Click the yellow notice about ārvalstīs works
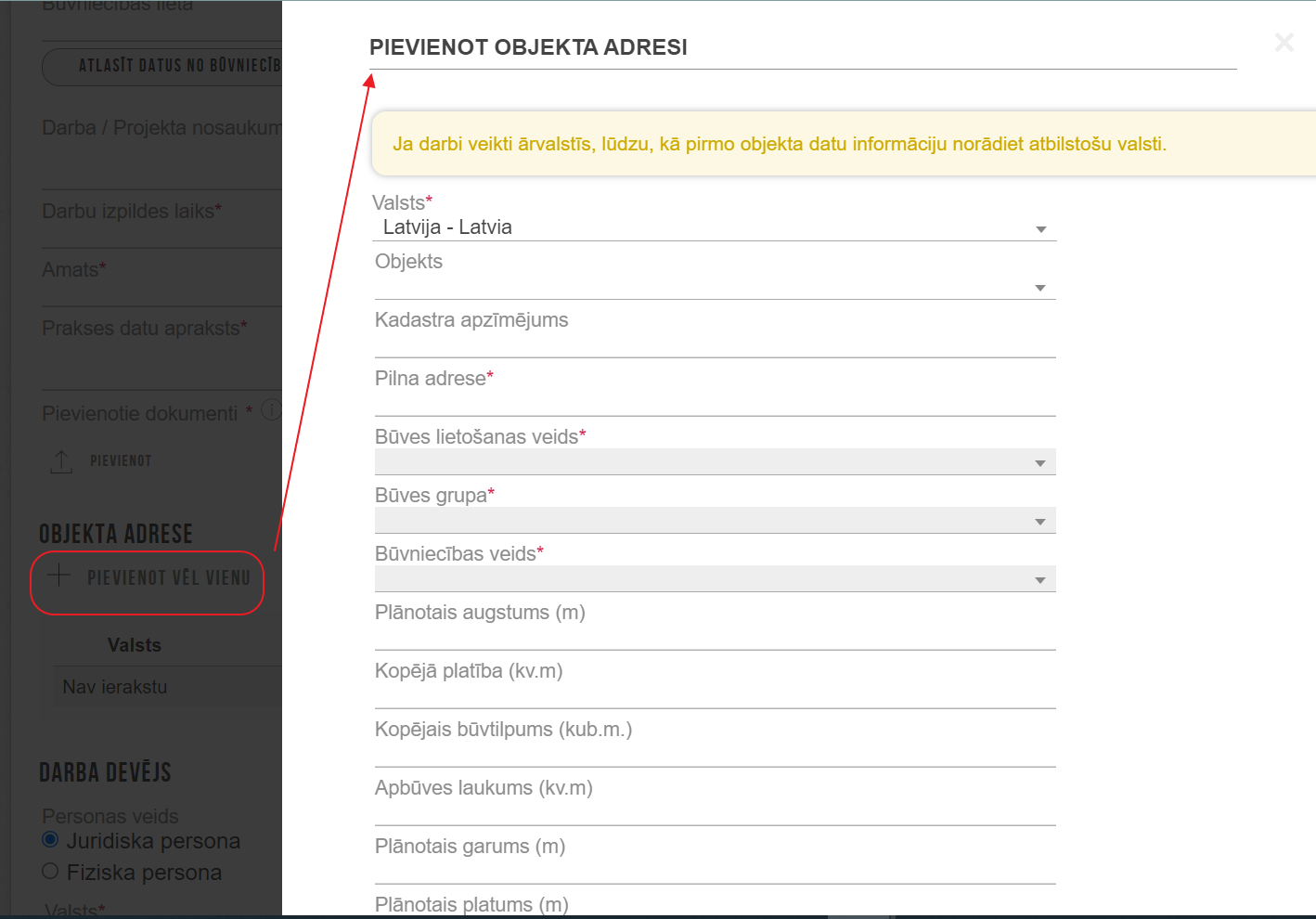The width and height of the screenshot is (1316, 919). [844, 144]
